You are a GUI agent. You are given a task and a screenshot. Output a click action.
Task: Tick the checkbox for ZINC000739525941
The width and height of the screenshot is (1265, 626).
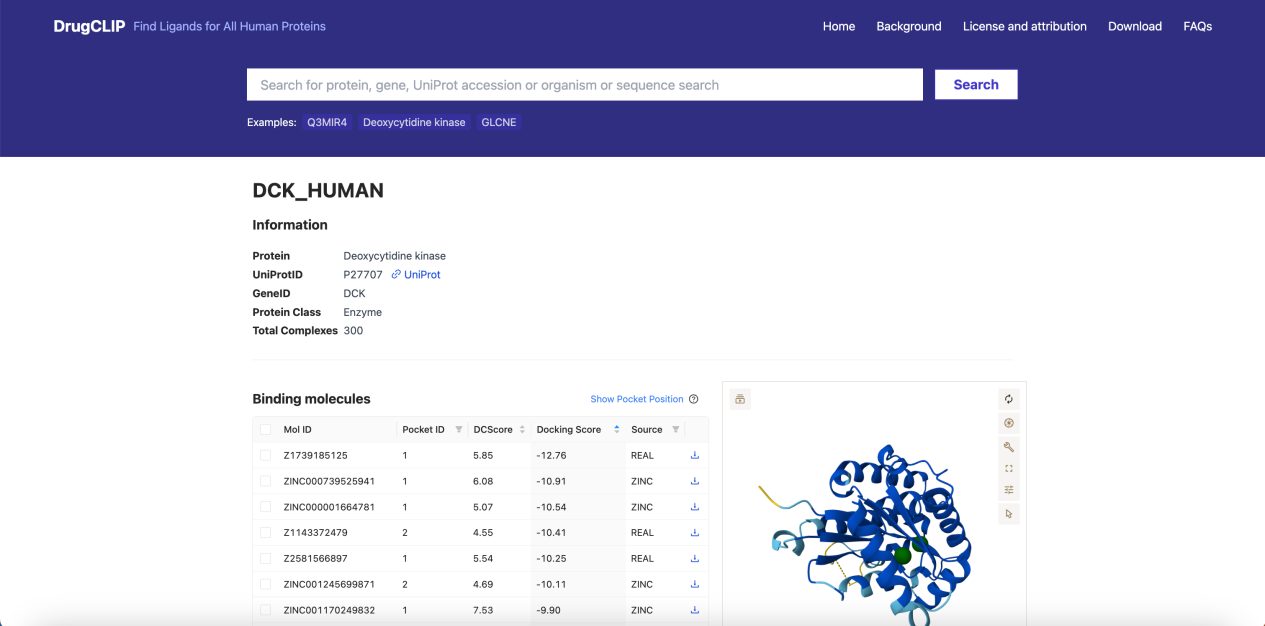pyautogui.click(x=265, y=481)
